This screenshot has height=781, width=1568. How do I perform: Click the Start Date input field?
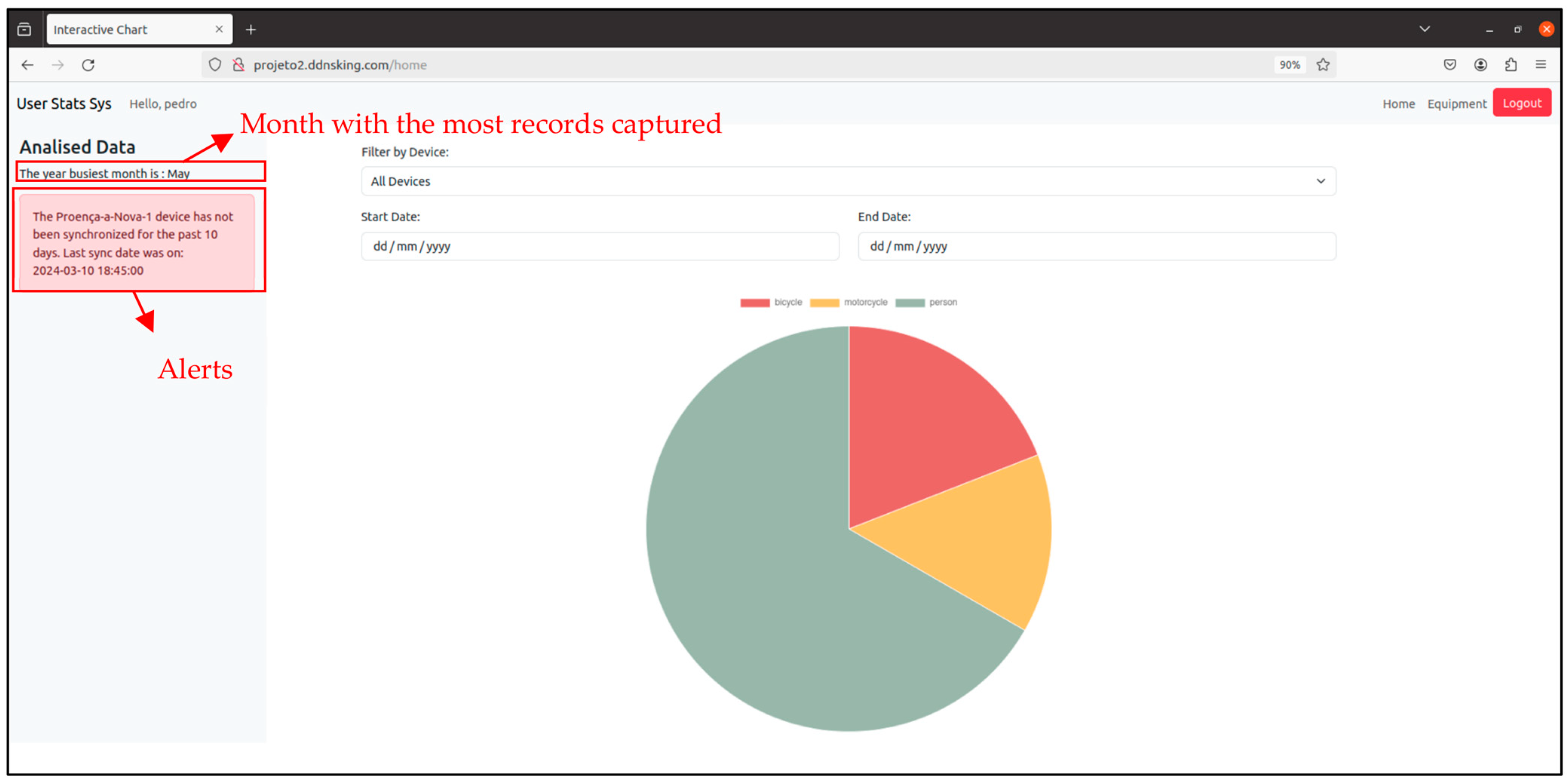[x=599, y=247]
